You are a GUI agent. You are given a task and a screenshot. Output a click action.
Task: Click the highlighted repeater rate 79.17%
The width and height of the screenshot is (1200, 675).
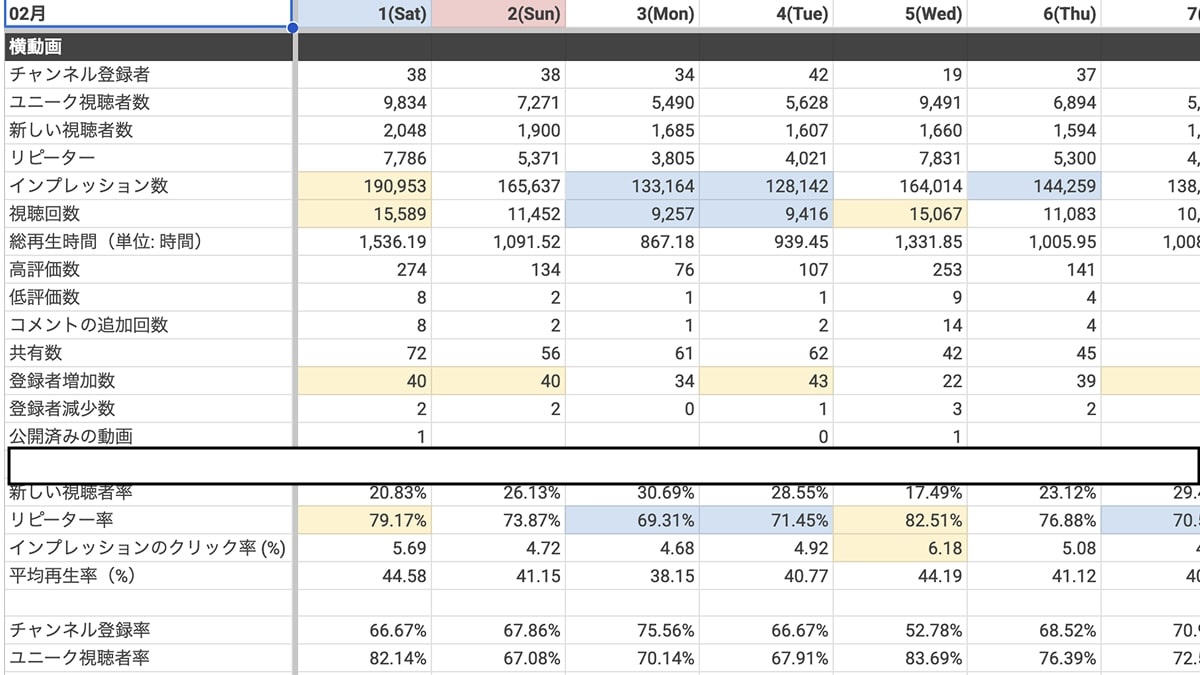(365, 520)
